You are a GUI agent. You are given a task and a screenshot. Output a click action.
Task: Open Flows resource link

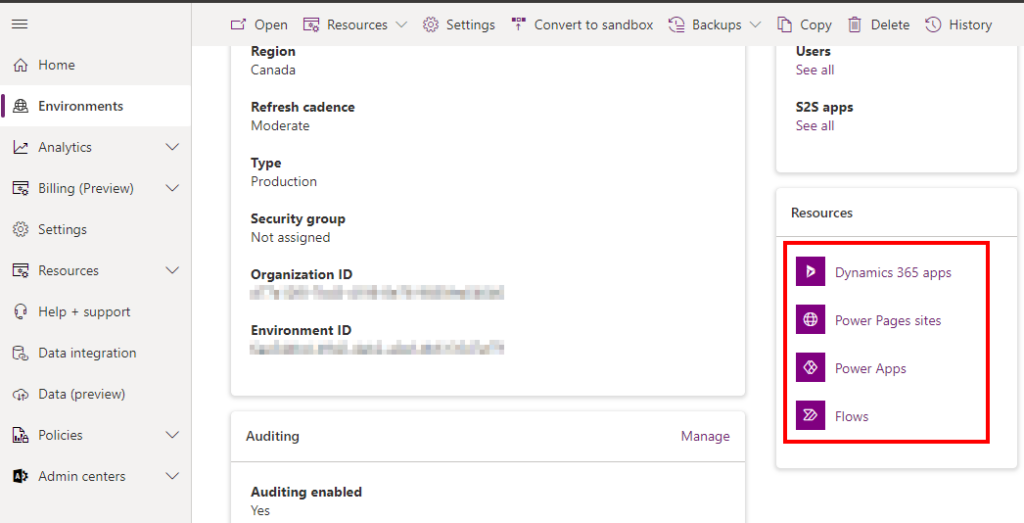(852, 416)
